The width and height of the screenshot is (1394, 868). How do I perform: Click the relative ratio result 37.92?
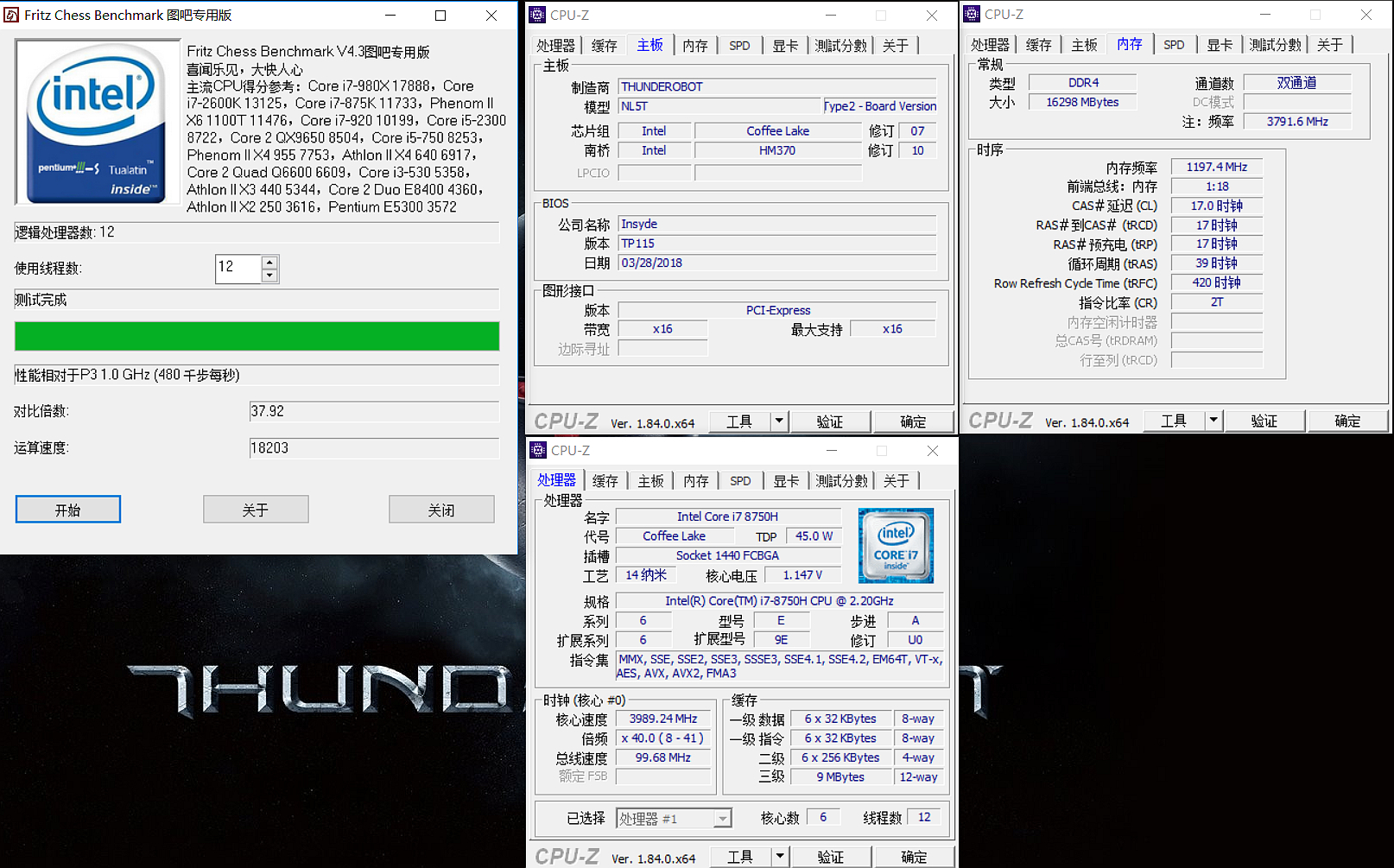[x=374, y=411]
